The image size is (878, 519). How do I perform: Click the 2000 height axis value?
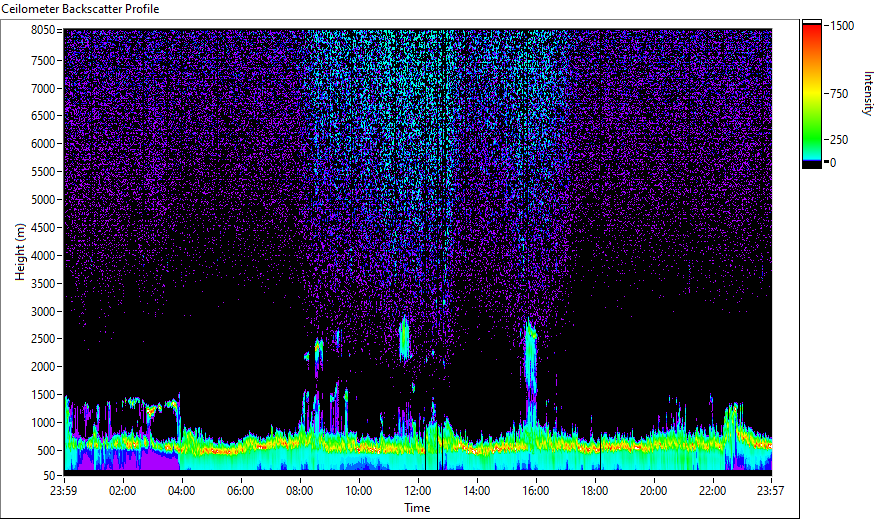[x=43, y=367]
